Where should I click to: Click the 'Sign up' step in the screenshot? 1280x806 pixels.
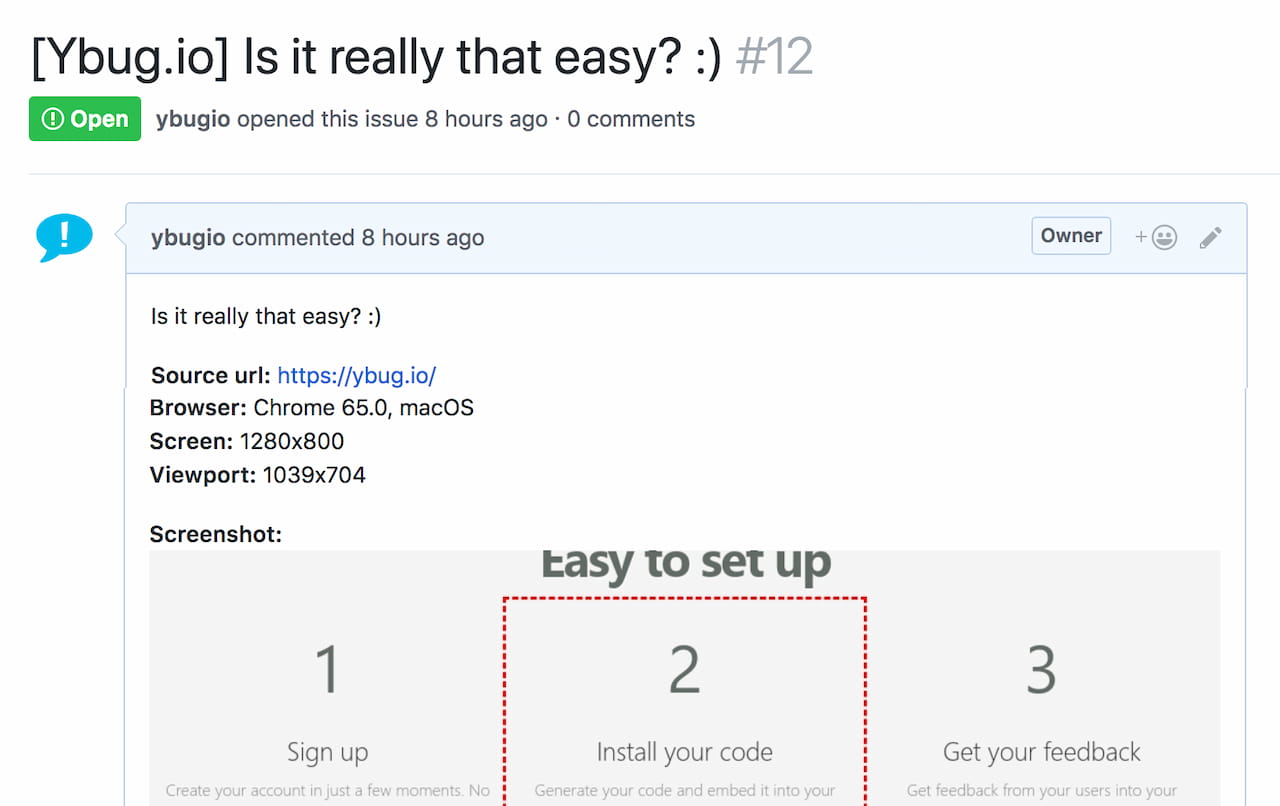pos(327,751)
